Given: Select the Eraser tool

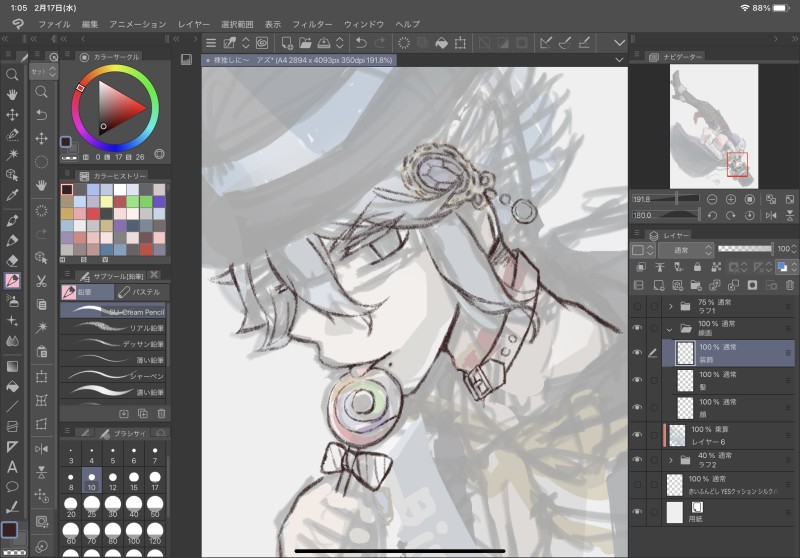Looking at the screenshot, I should tap(12, 261).
